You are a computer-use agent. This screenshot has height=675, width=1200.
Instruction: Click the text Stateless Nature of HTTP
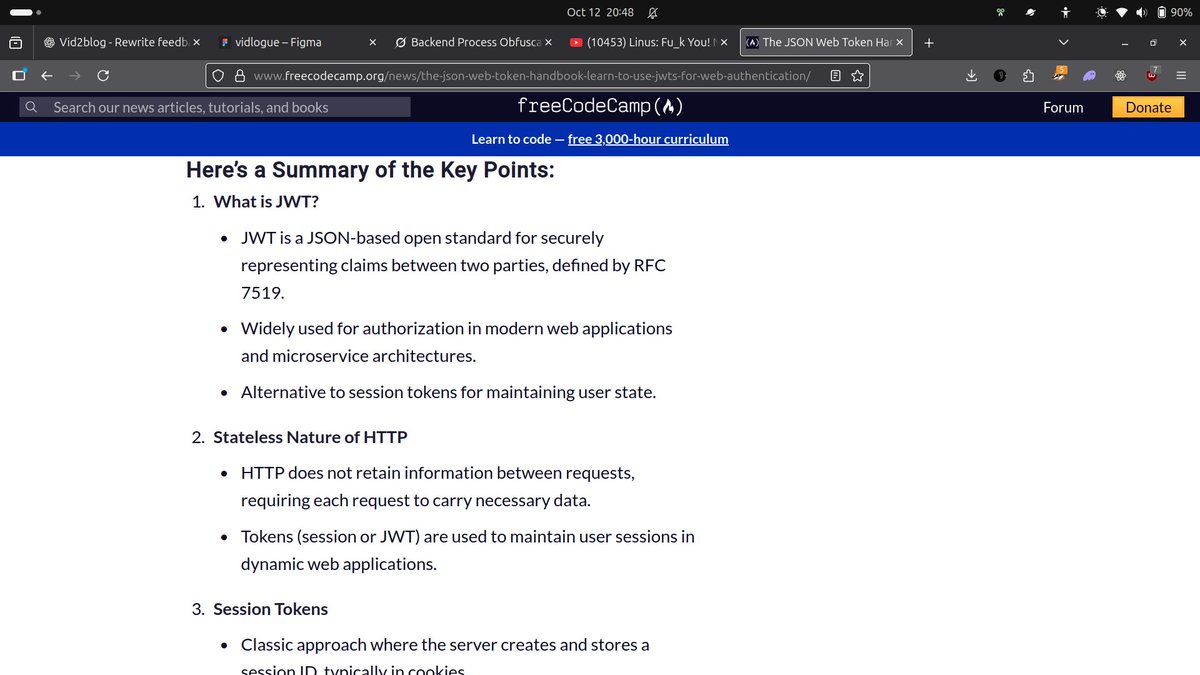pos(310,437)
